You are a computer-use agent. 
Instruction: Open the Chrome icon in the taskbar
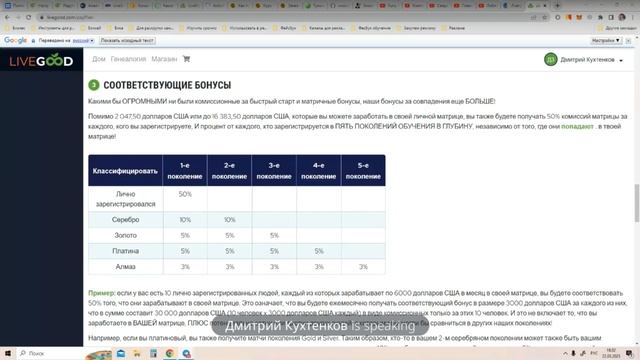(x=169, y=353)
